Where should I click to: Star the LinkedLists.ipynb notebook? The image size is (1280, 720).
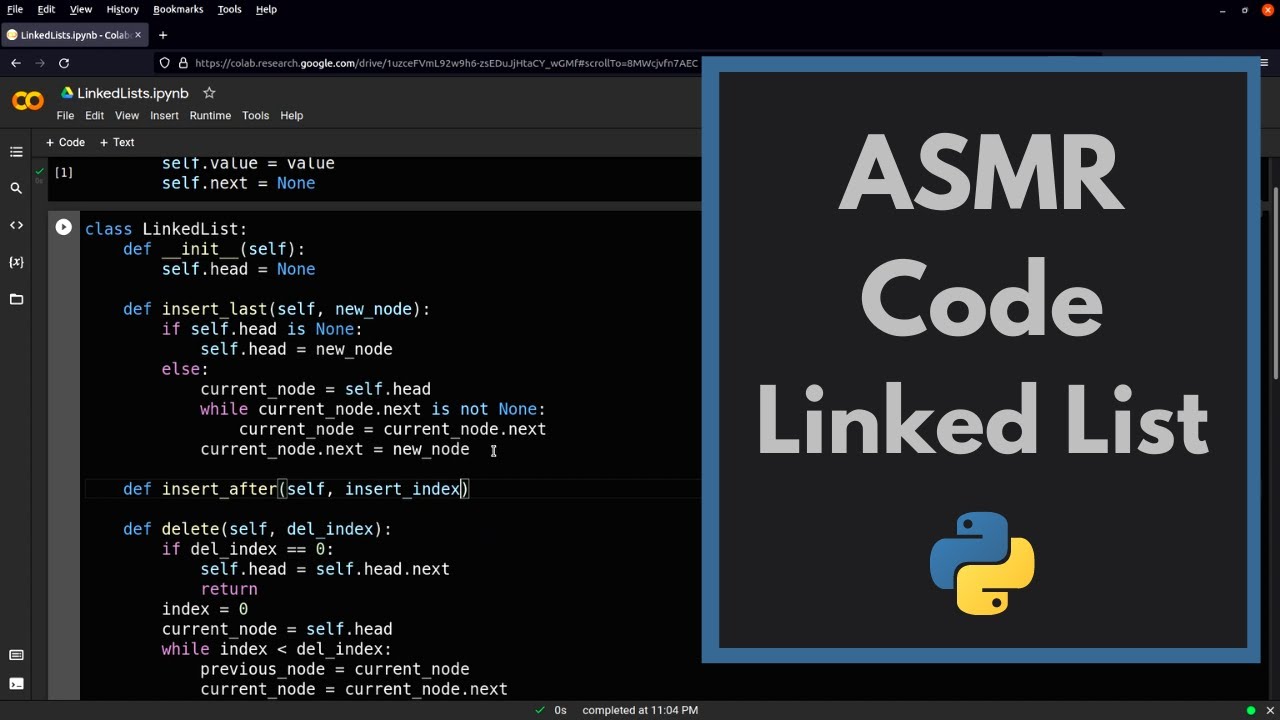click(209, 93)
